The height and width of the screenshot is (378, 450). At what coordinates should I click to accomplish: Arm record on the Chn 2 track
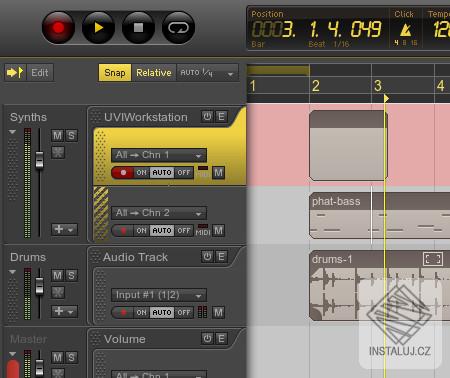[123, 231]
